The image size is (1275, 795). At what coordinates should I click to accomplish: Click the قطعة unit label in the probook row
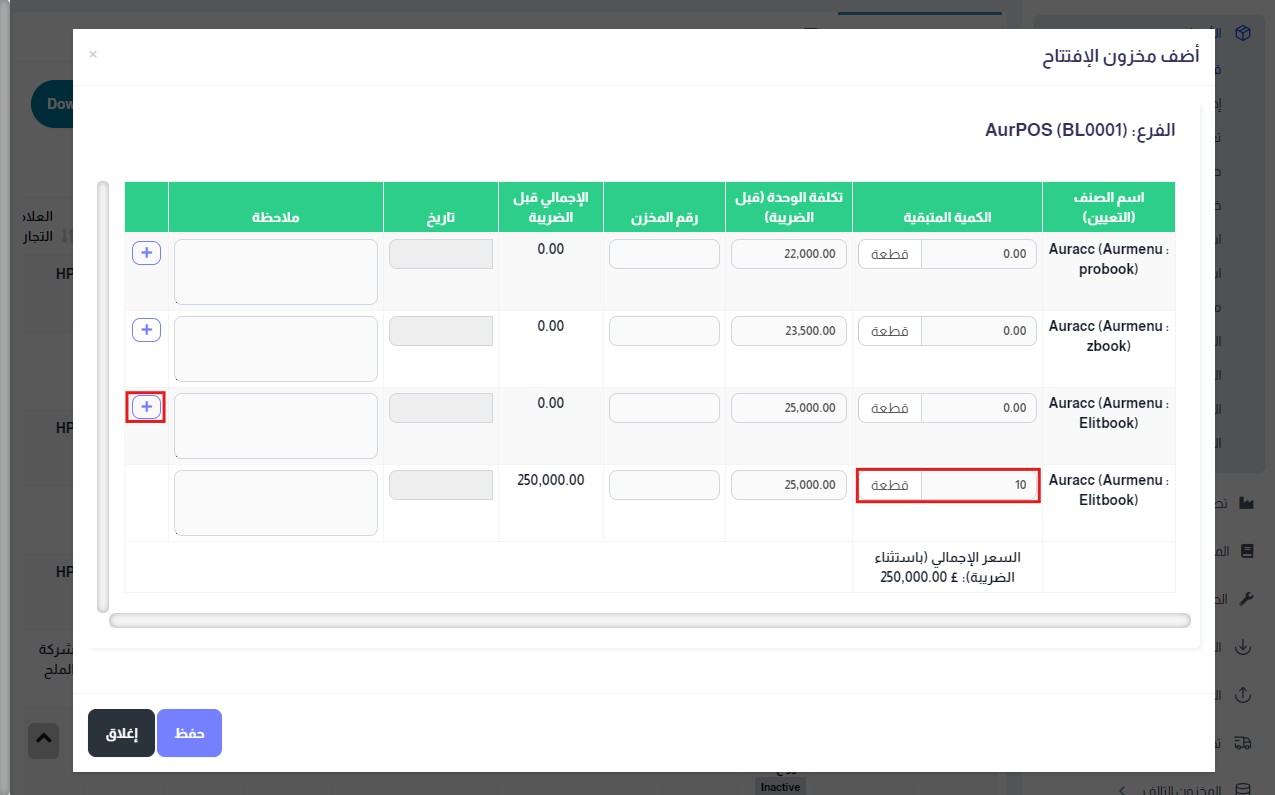890,254
